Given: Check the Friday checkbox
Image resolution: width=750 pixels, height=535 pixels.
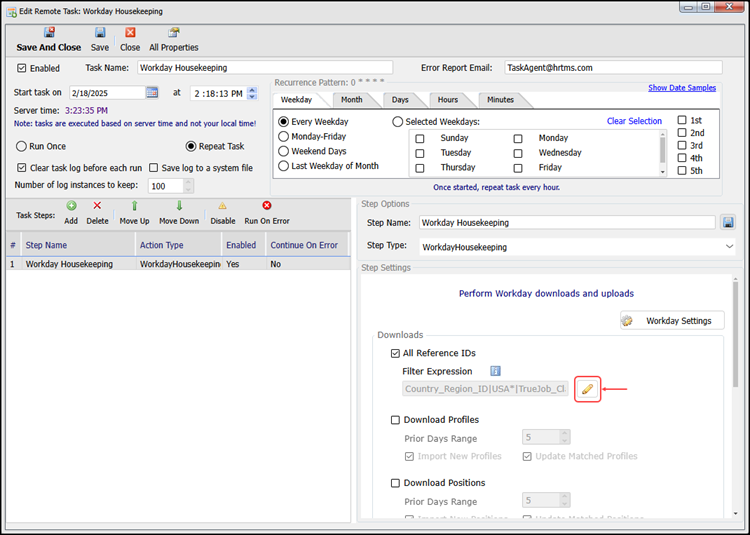Looking at the screenshot, I should [x=518, y=168].
